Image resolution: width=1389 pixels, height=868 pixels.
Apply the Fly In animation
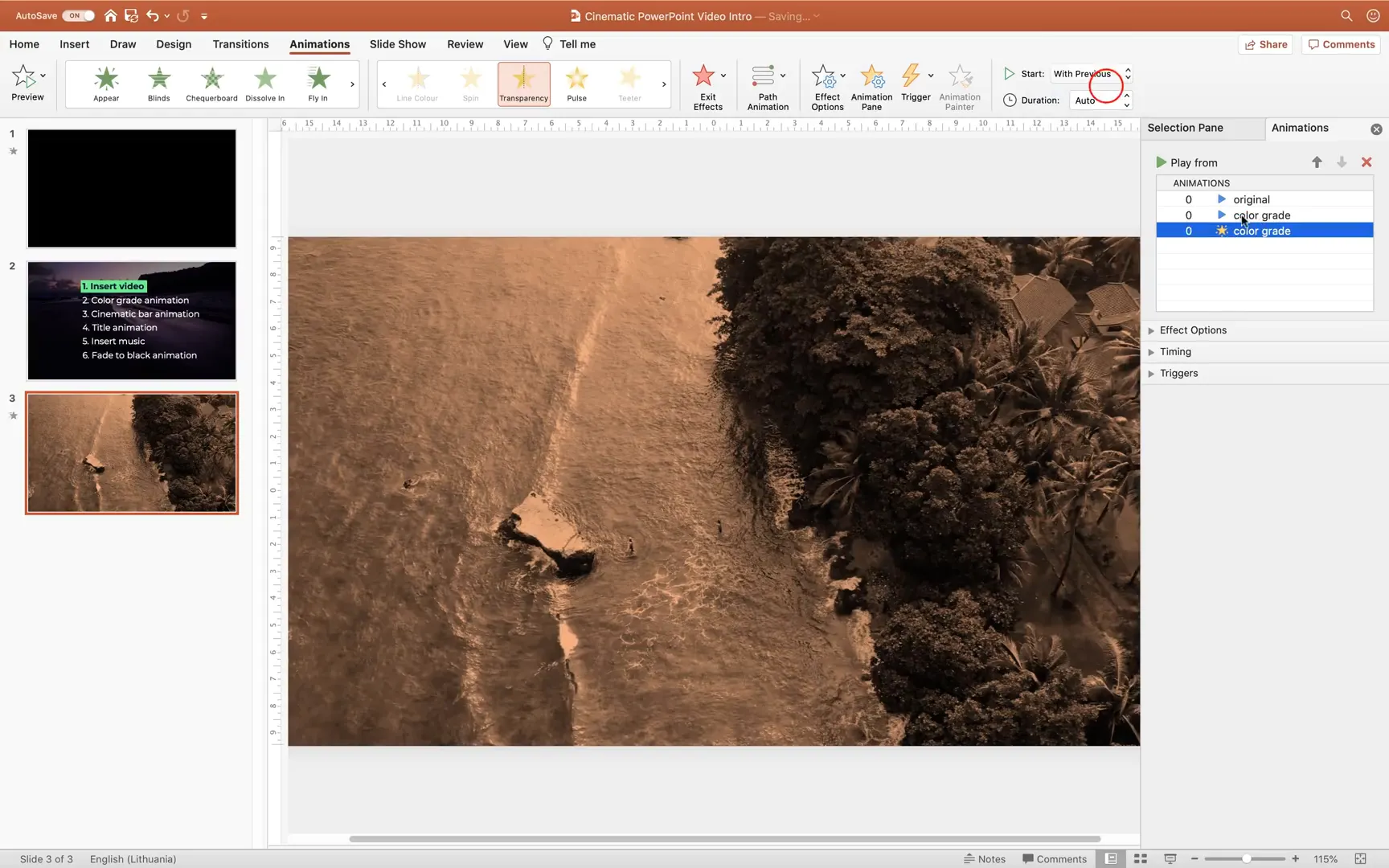[x=317, y=84]
